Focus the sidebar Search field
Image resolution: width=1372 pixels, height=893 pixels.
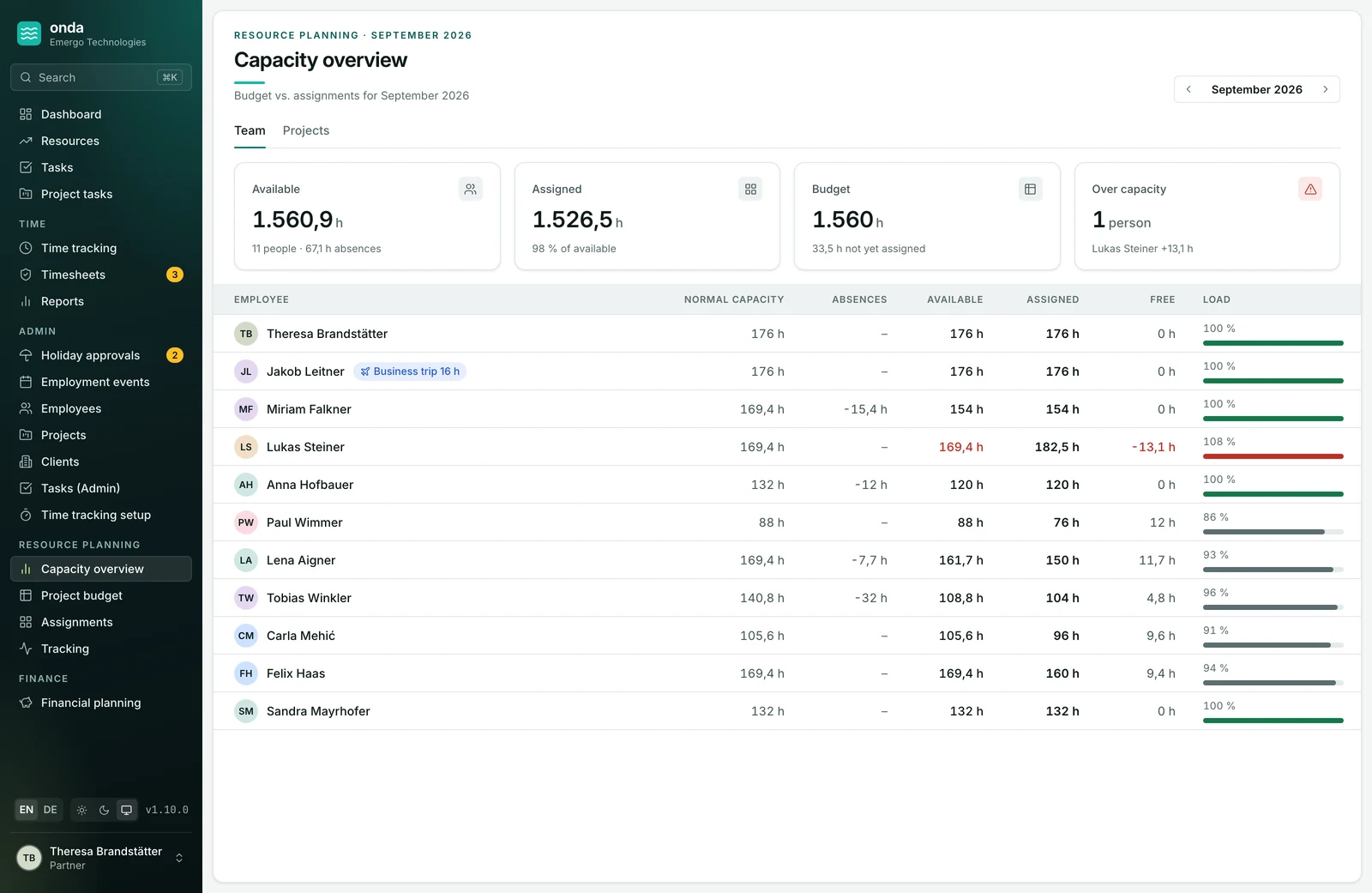[101, 77]
